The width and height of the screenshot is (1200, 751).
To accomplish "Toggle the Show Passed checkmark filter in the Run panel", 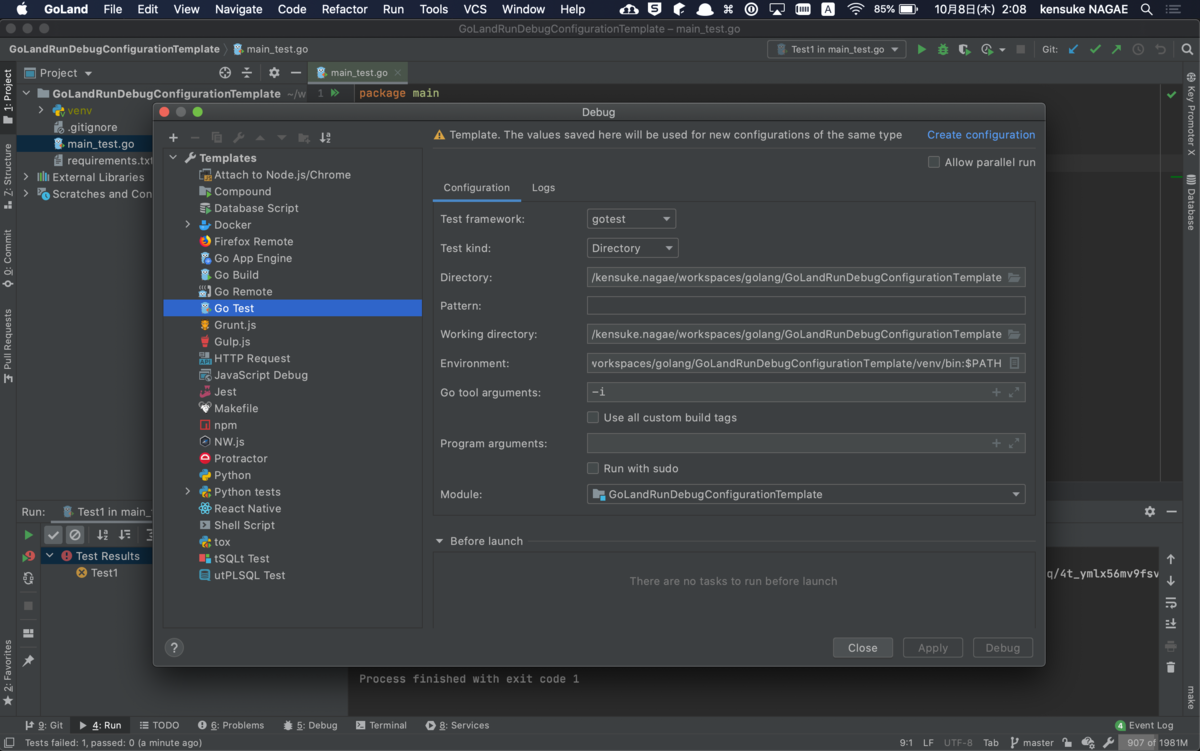I will tap(54, 535).
